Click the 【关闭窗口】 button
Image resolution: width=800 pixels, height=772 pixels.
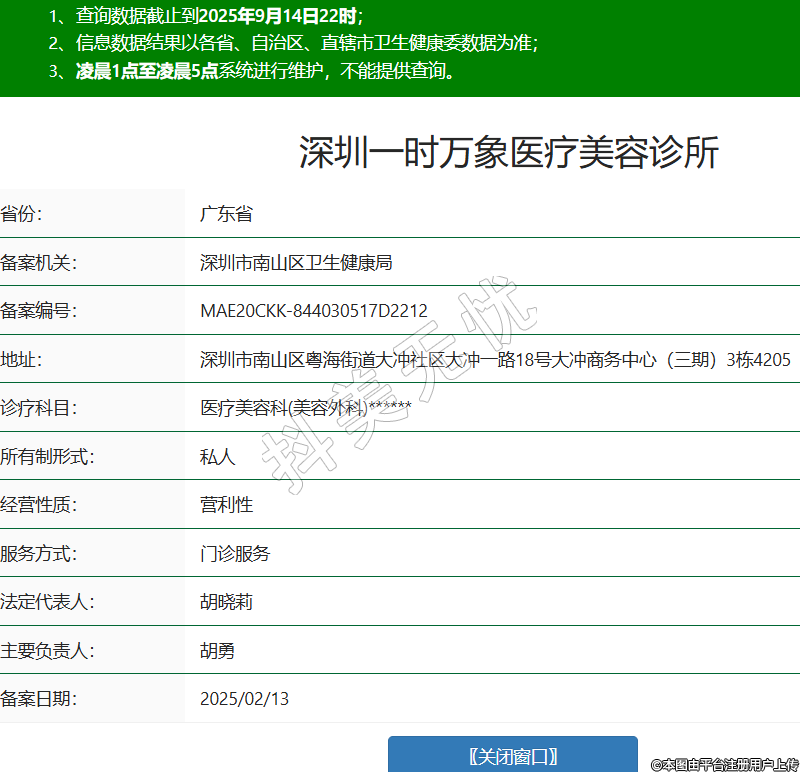tap(512, 756)
